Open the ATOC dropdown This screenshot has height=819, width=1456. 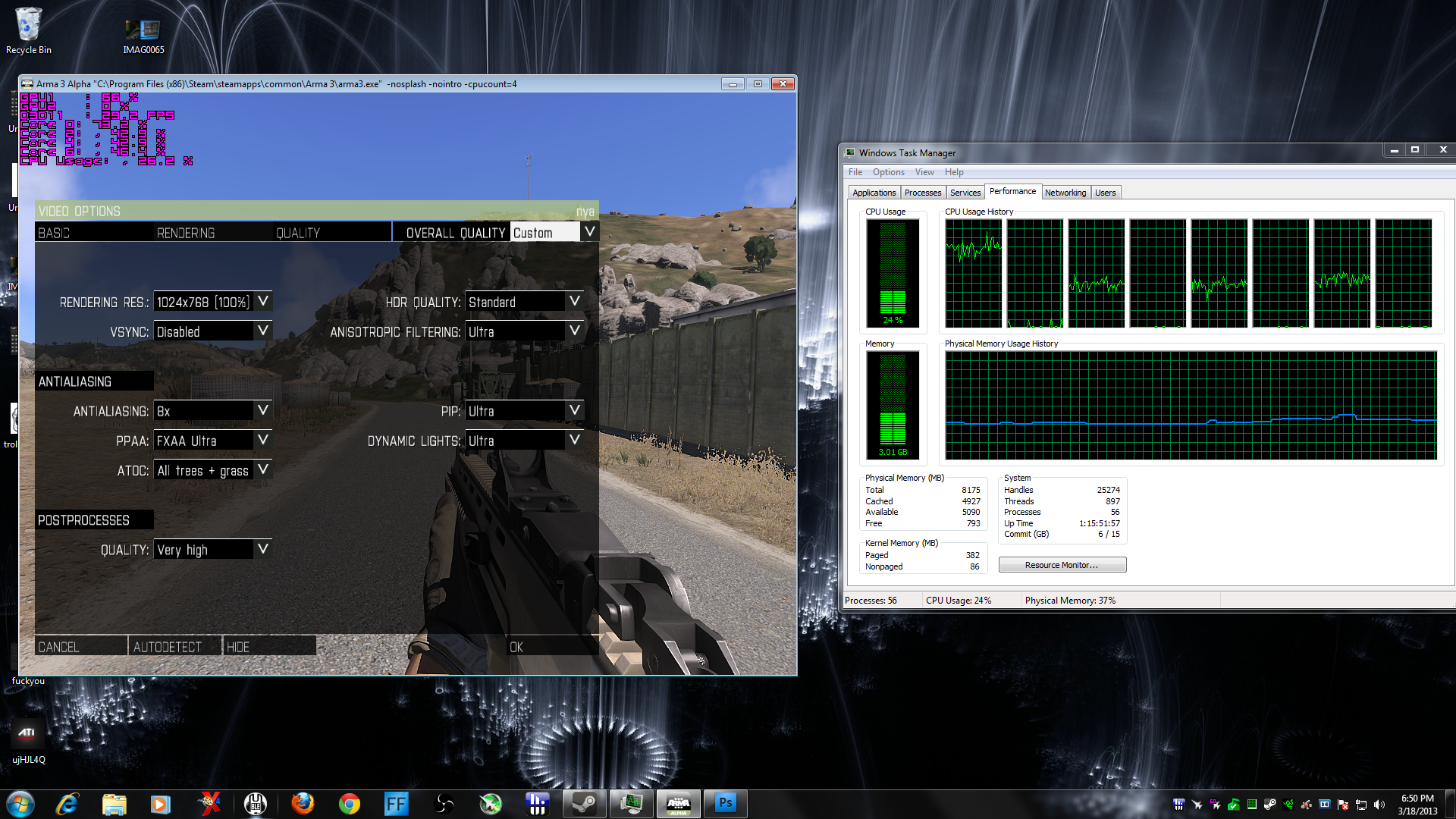pyautogui.click(x=263, y=470)
